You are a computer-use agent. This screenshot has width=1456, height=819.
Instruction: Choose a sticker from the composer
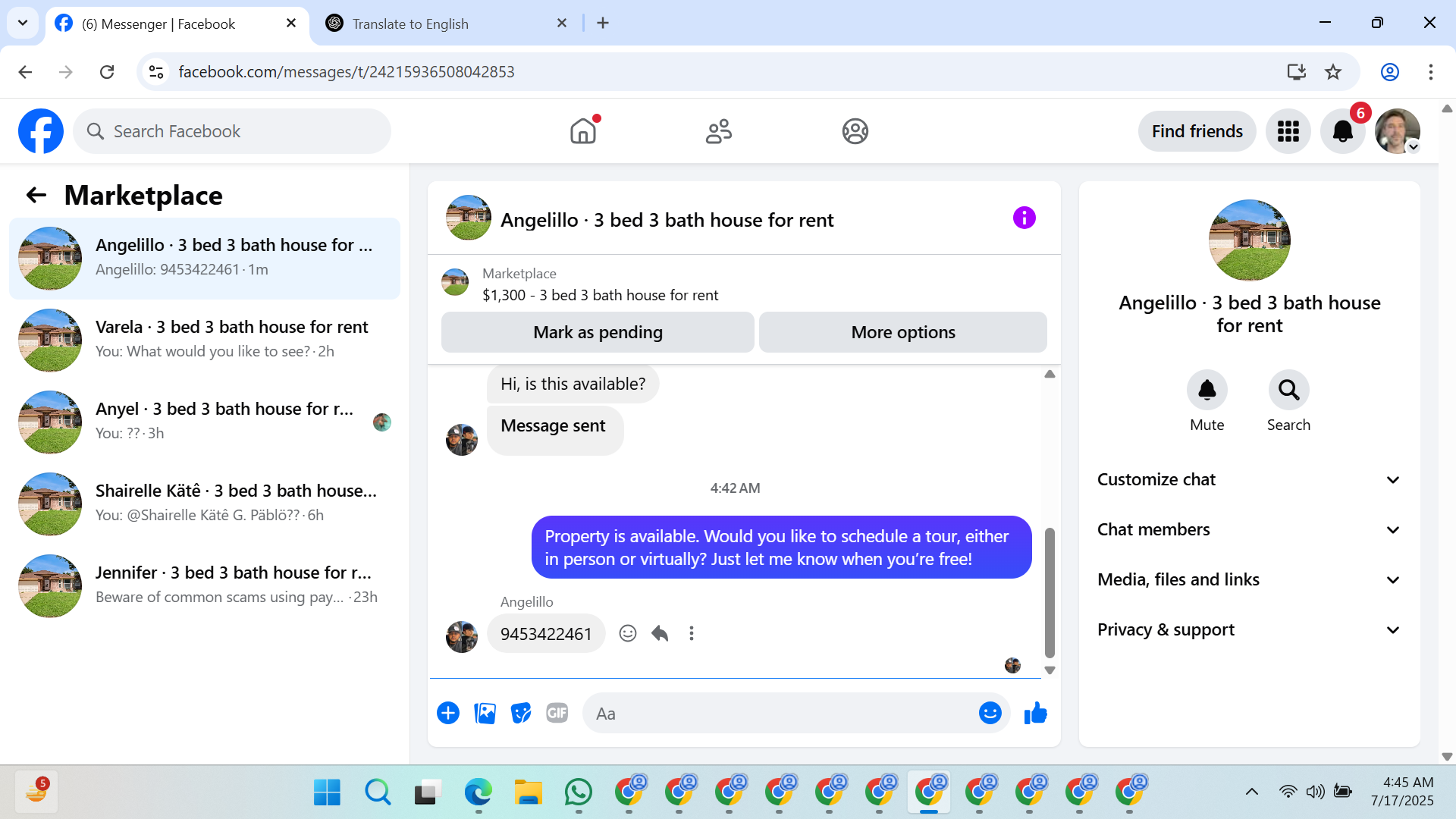(x=521, y=714)
